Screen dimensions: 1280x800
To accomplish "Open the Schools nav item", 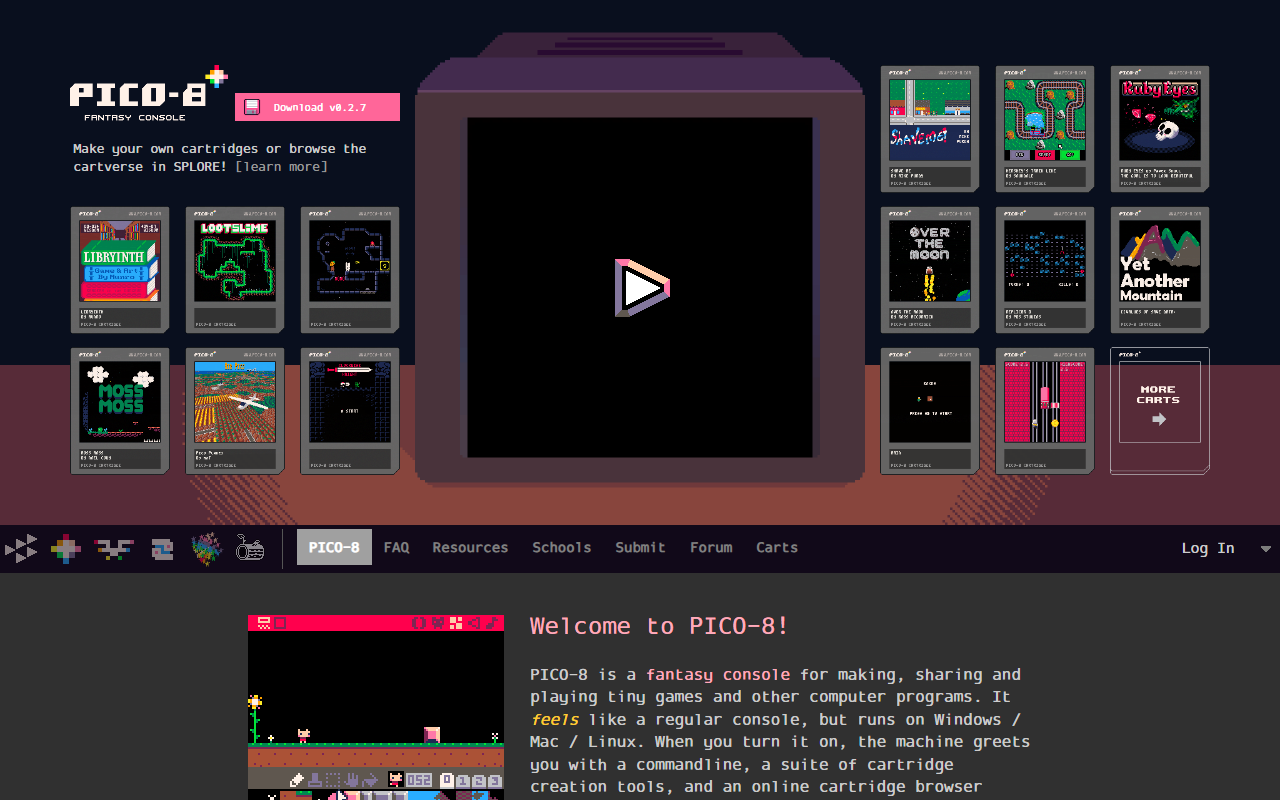I will coord(561,547).
